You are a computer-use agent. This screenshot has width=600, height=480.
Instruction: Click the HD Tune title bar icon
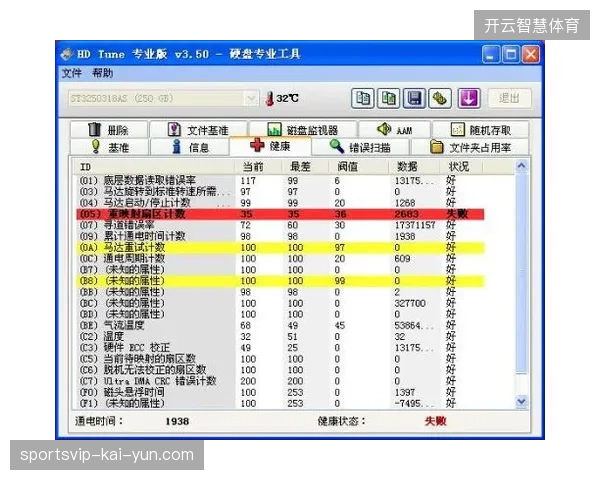coord(67,54)
